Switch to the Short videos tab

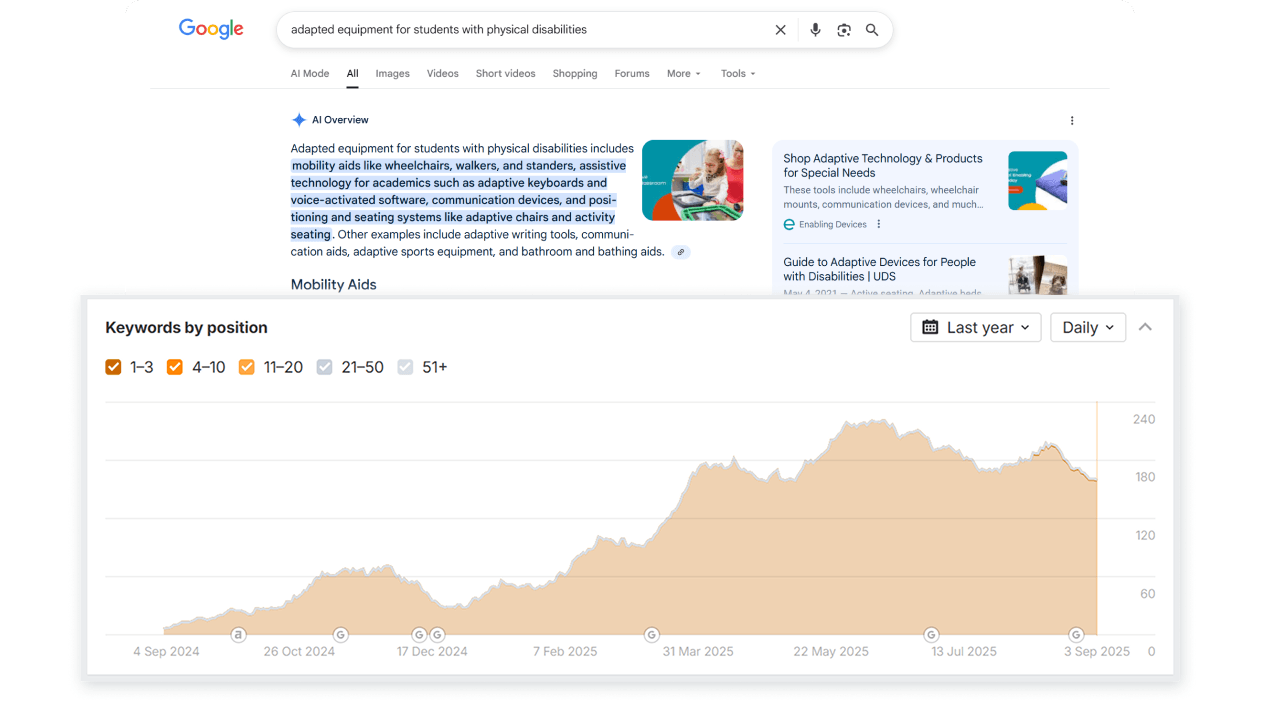click(505, 73)
